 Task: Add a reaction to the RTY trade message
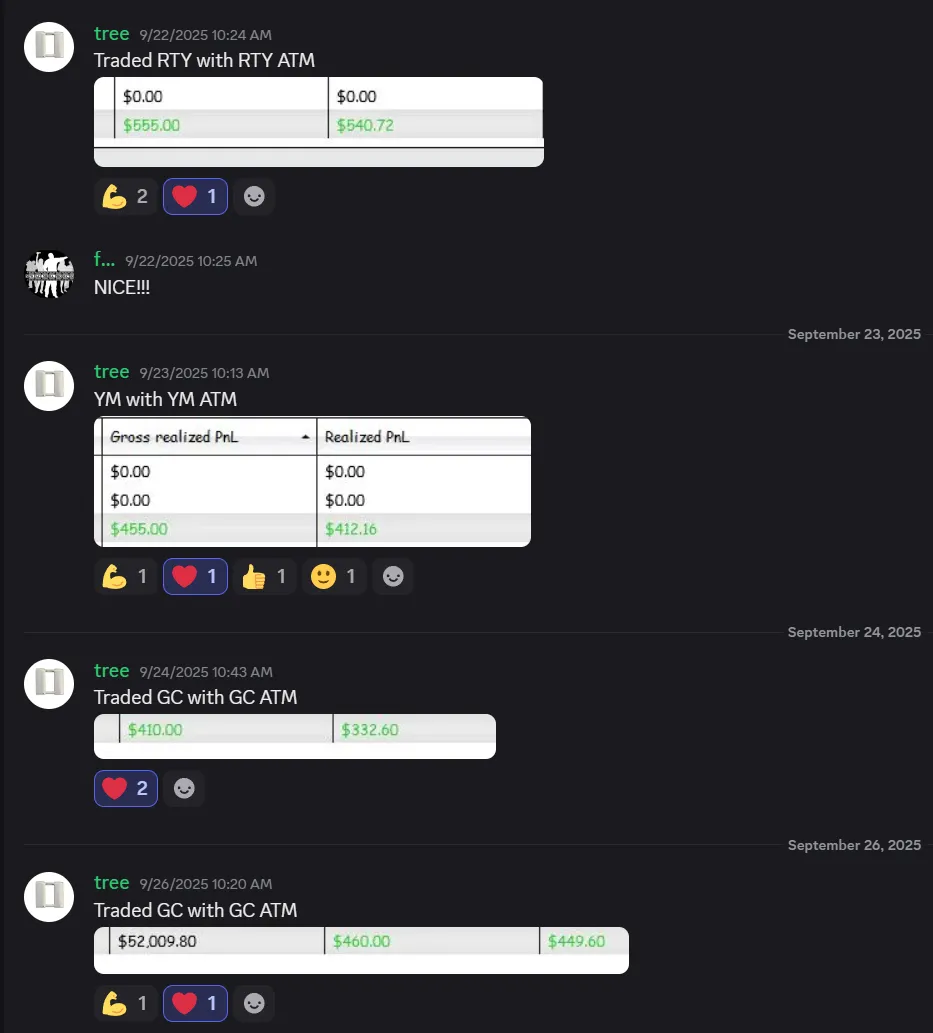254,197
